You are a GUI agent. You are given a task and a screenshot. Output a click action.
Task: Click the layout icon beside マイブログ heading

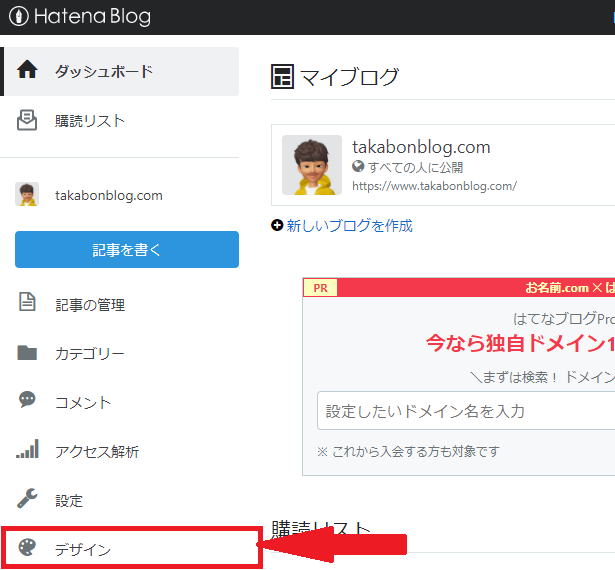(x=282, y=76)
